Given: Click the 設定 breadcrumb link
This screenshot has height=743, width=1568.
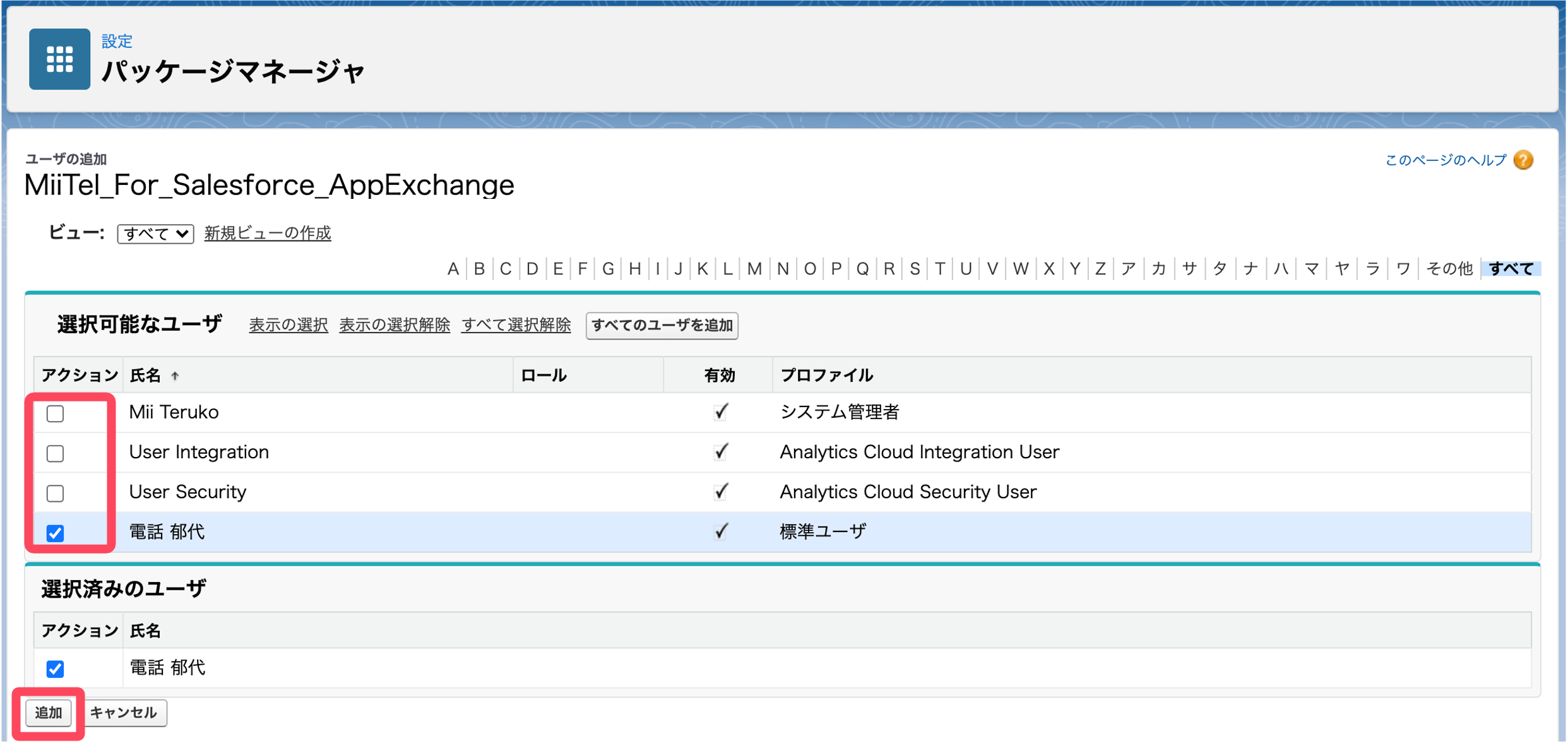Looking at the screenshot, I should (117, 42).
